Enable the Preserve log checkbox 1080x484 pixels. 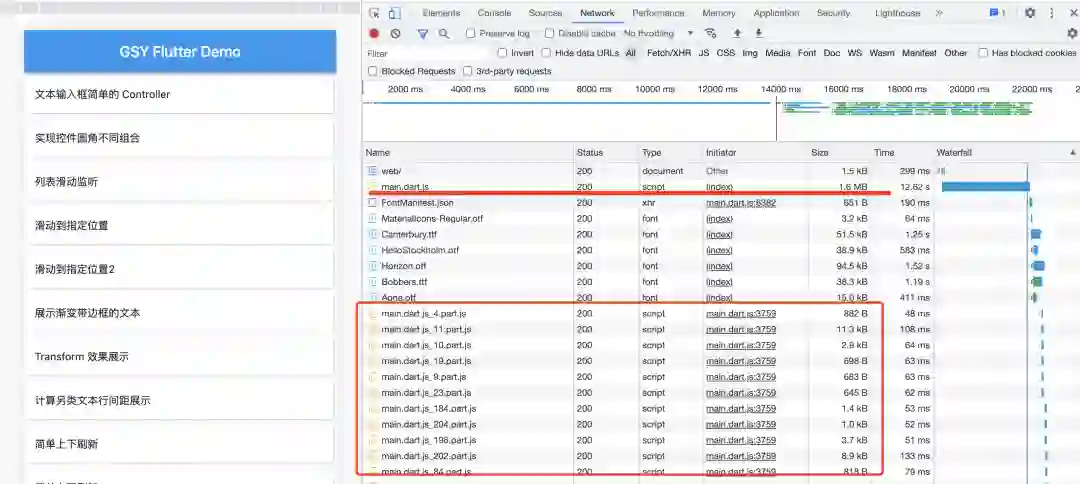tap(471, 33)
